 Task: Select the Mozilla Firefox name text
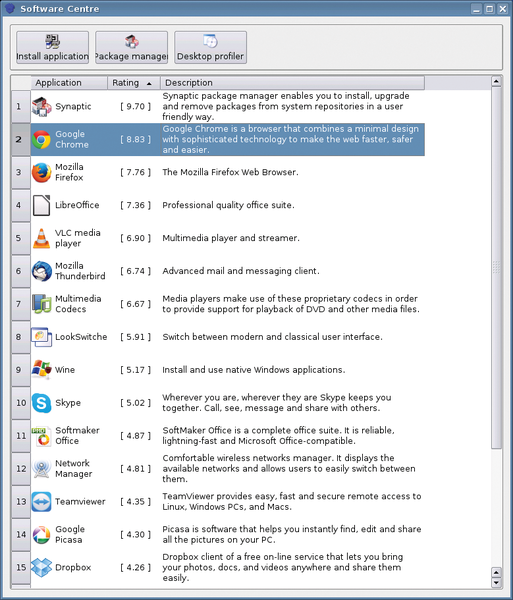(69, 172)
